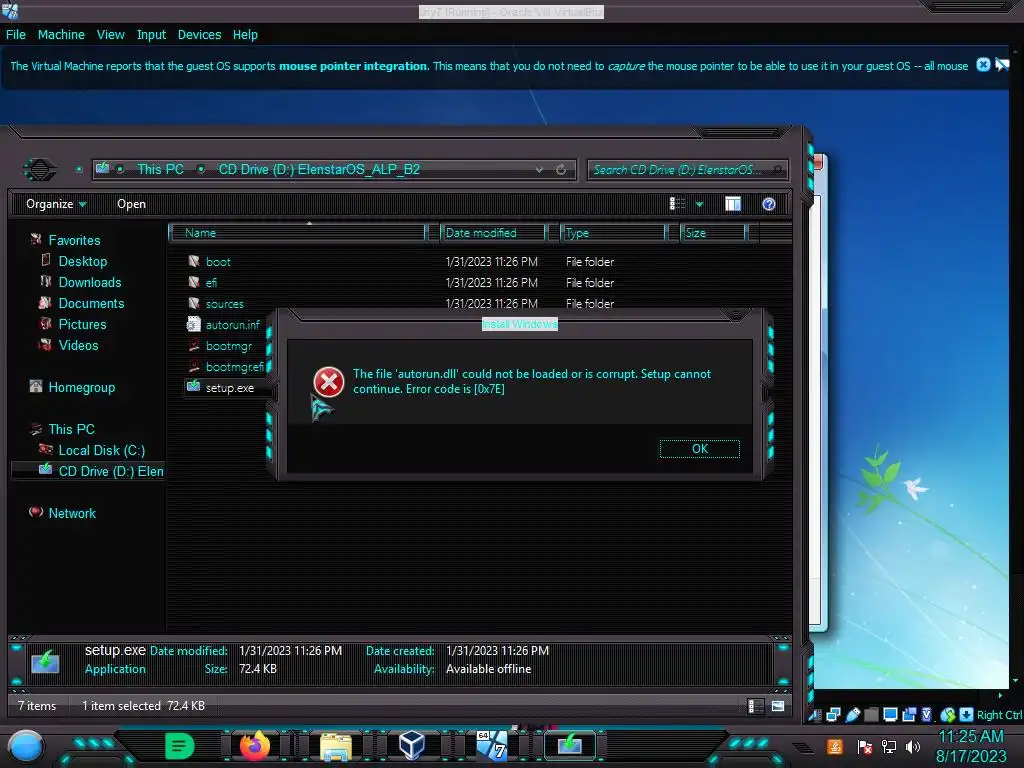Click the setup.exe file icon
The height and width of the screenshot is (768, 1024).
click(x=193, y=387)
